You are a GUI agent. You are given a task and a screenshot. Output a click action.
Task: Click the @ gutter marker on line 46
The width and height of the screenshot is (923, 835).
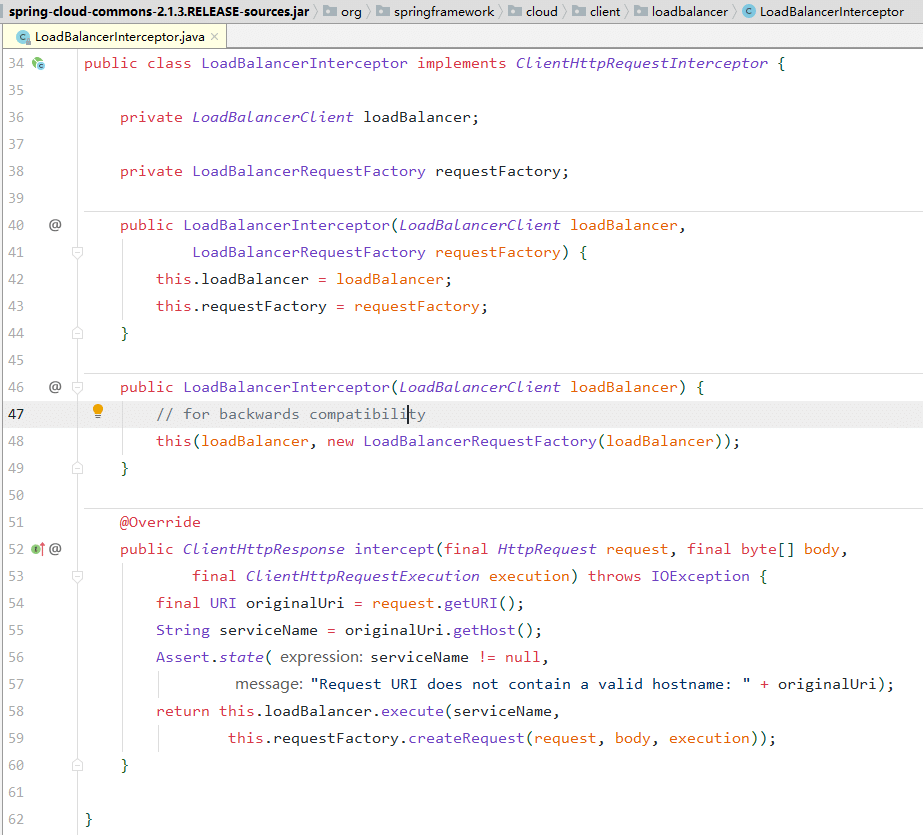55,387
